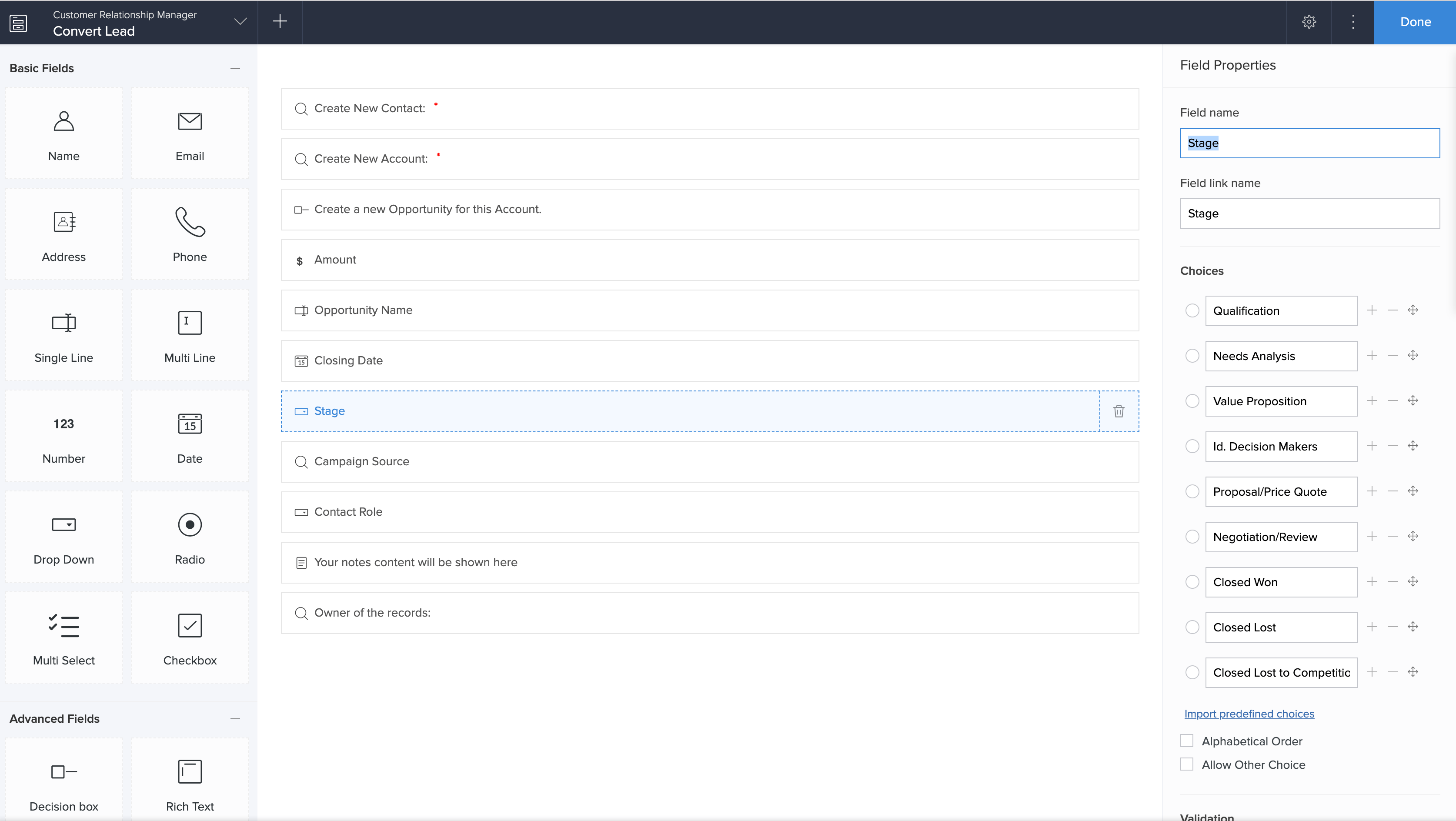Image resolution: width=1456 pixels, height=821 pixels.
Task: Remove the Closed Lost choice with minus icon
Action: click(x=1393, y=627)
